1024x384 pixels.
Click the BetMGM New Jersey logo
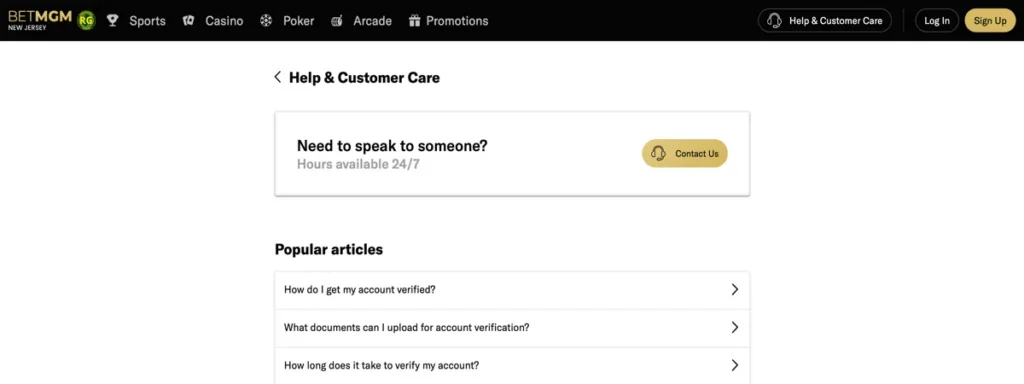[40, 20]
